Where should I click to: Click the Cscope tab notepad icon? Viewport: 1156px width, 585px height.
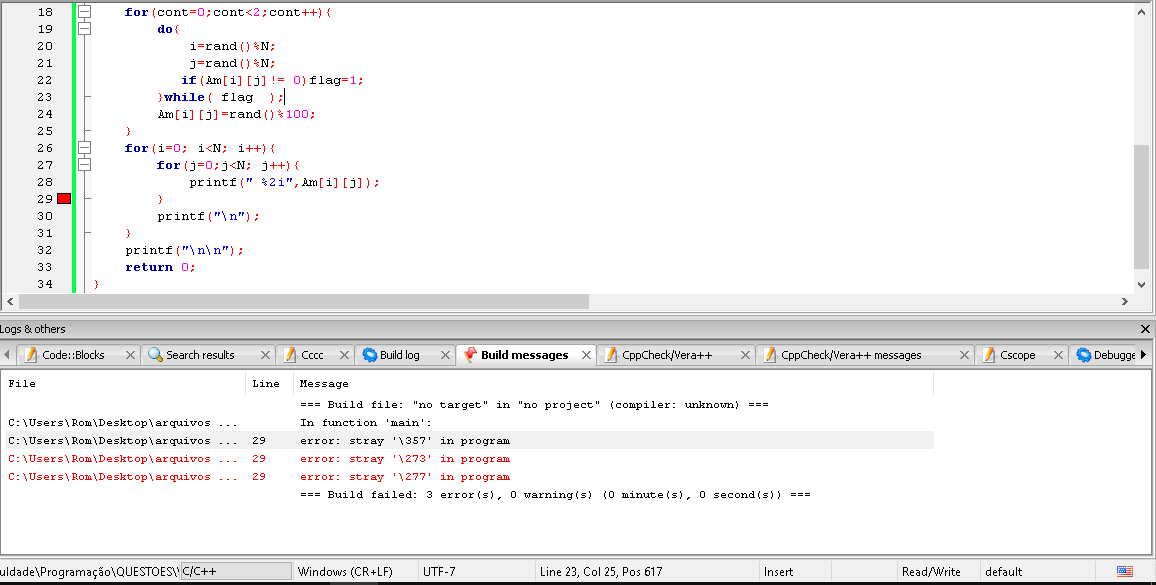tap(989, 355)
